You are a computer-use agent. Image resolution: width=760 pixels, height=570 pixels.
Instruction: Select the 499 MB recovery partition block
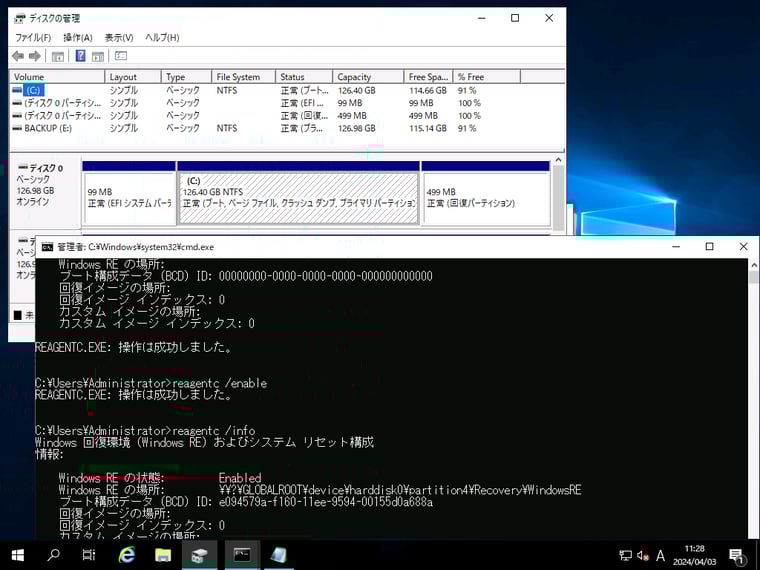point(486,193)
